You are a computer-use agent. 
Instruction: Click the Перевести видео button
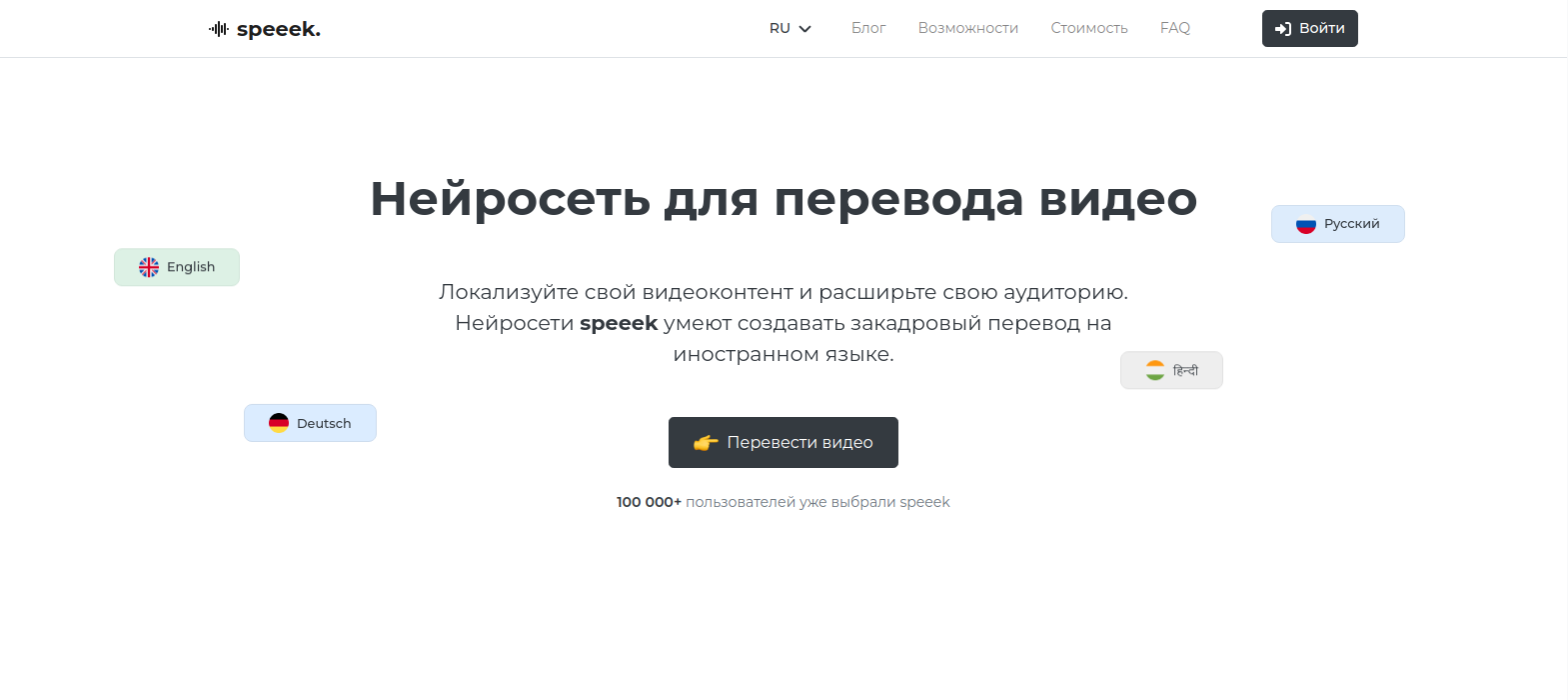pyautogui.click(x=784, y=442)
